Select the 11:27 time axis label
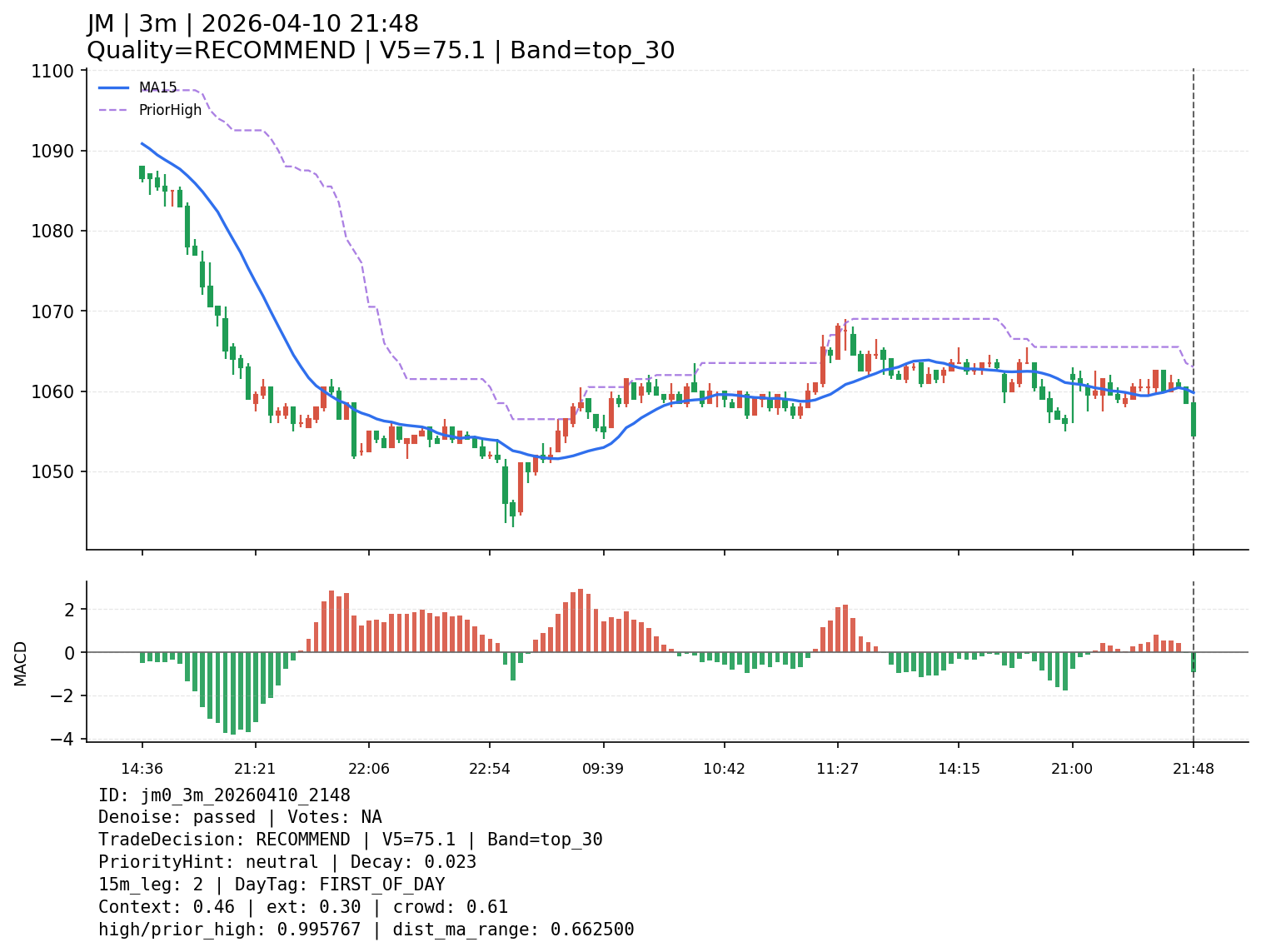The image size is (1261, 952). click(838, 769)
